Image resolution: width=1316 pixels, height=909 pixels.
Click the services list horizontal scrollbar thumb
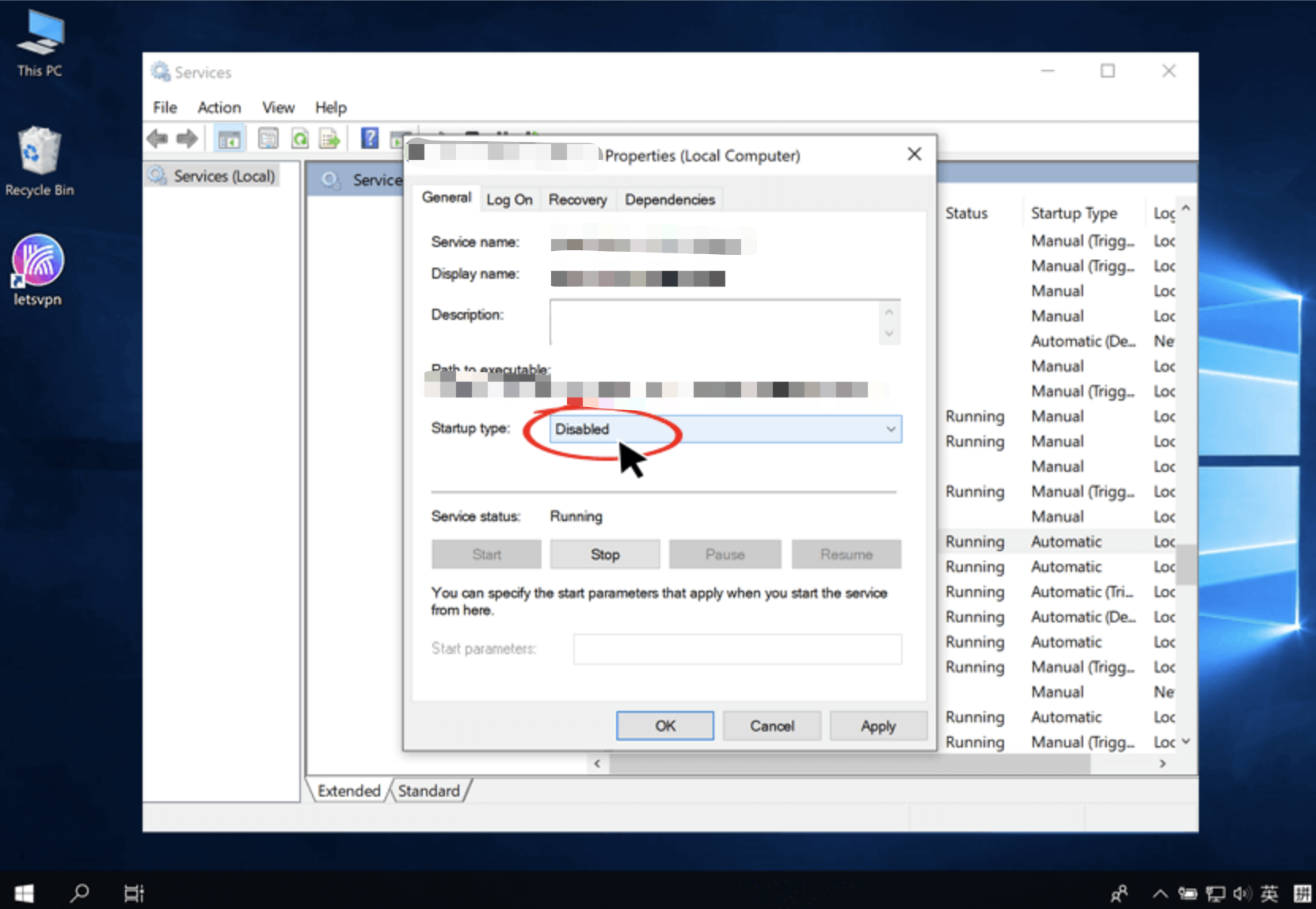[850, 764]
